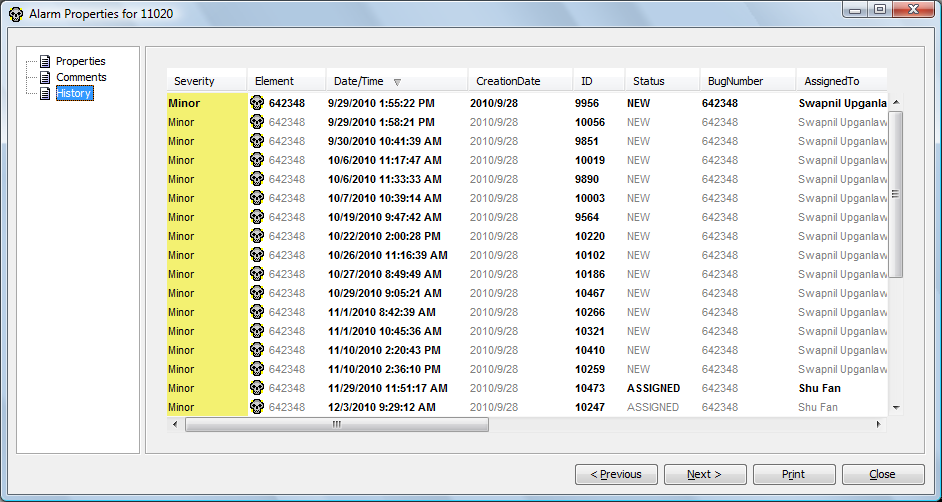Click the ID cell 9851
Screen dimensions: 942x502
[587, 141]
